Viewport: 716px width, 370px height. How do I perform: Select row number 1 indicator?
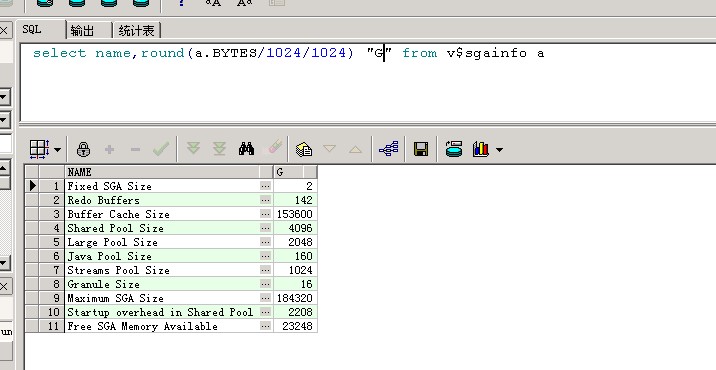coord(52,186)
